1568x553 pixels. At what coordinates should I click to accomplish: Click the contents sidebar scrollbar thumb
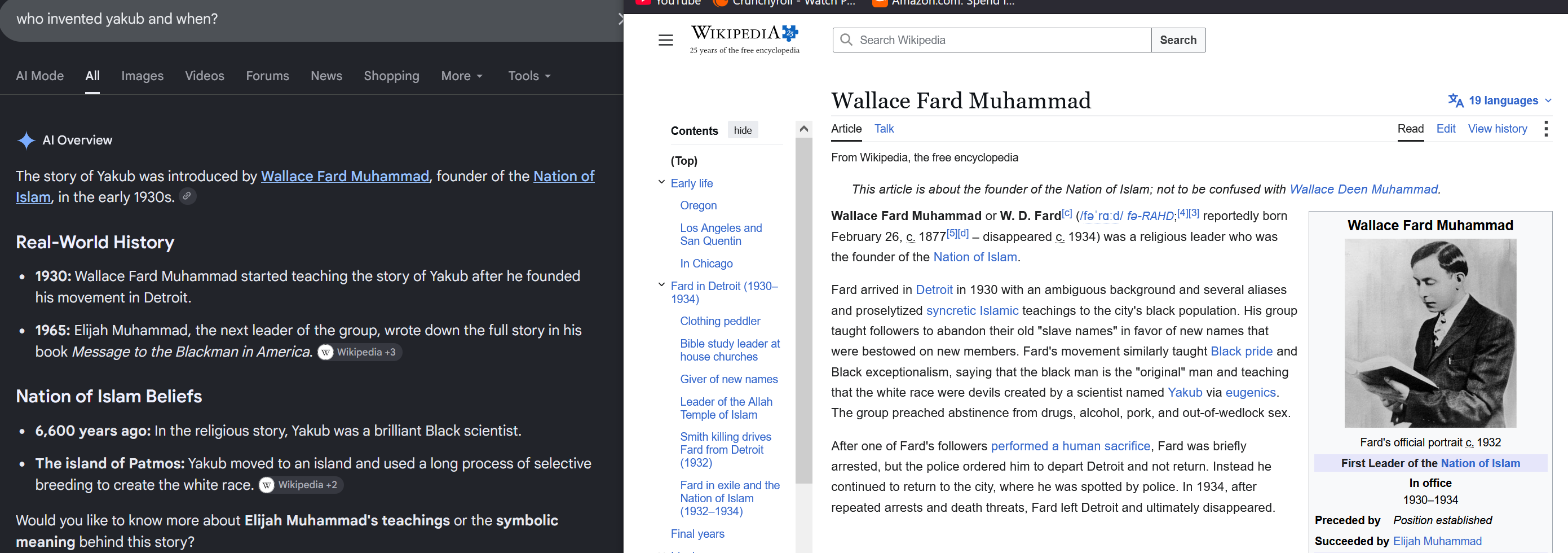click(803, 310)
